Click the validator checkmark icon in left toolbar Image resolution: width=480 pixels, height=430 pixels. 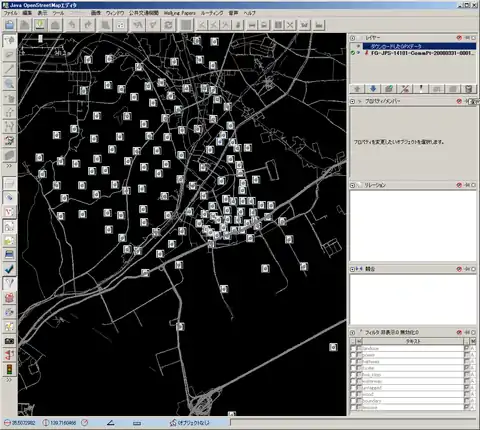[x=10, y=269]
